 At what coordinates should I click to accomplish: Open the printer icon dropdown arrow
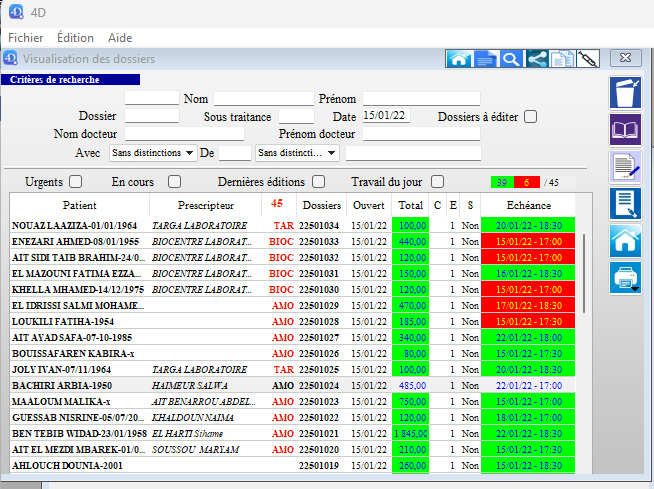[x=635, y=289]
